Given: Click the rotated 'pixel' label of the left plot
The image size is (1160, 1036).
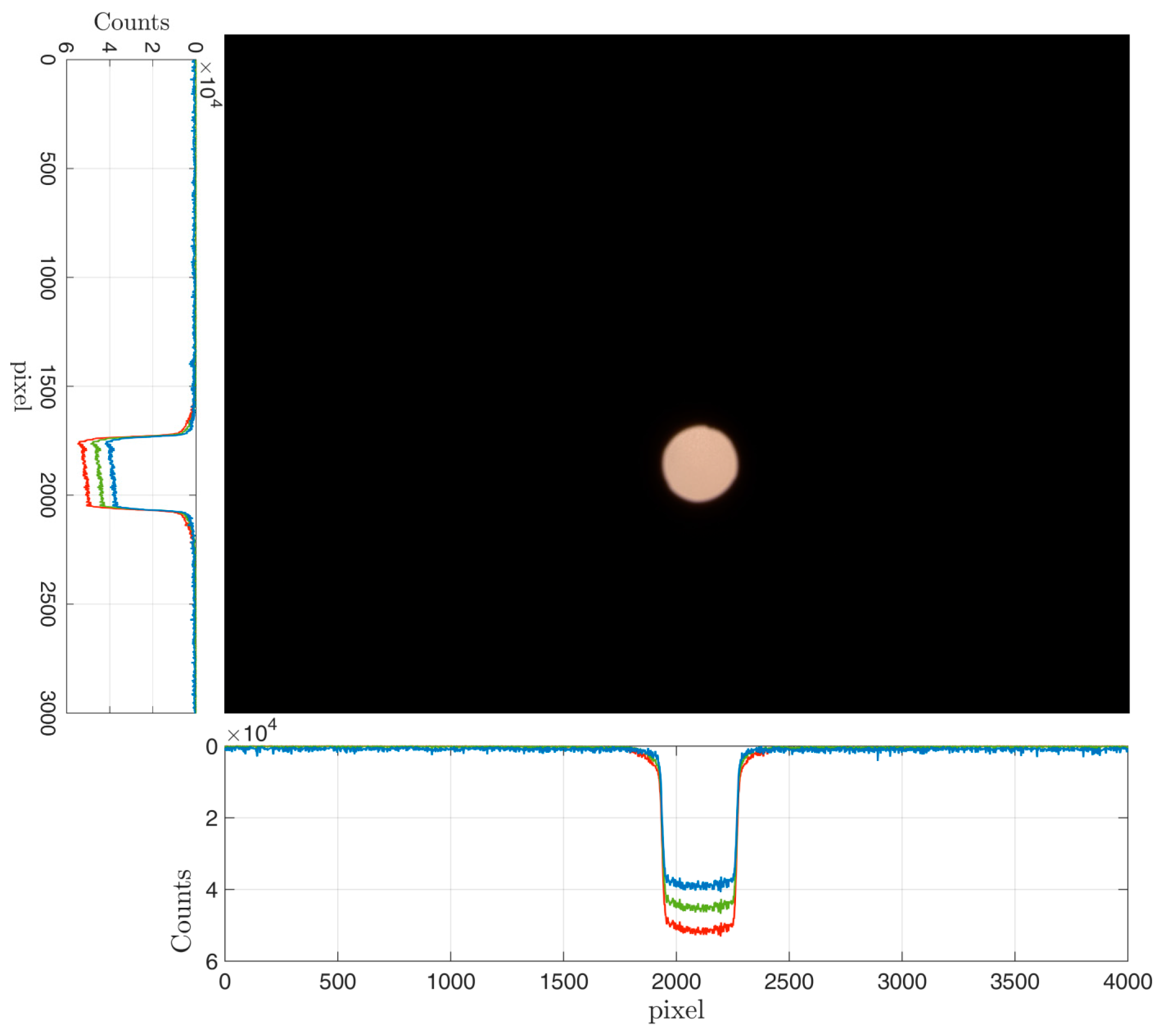Looking at the screenshot, I should coord(21,385).
